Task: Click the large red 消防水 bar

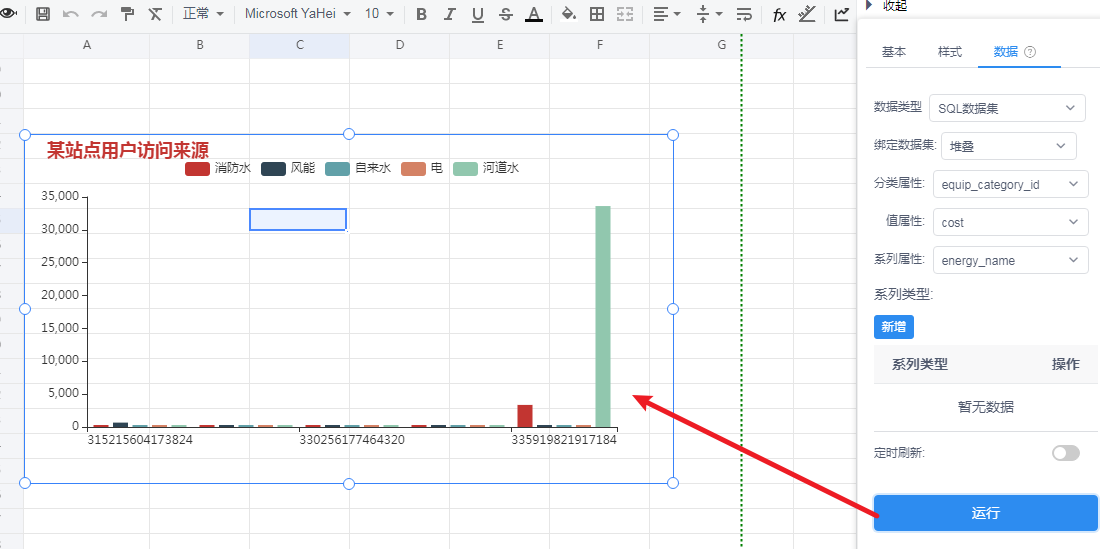Action: click(x=525, y=416)
